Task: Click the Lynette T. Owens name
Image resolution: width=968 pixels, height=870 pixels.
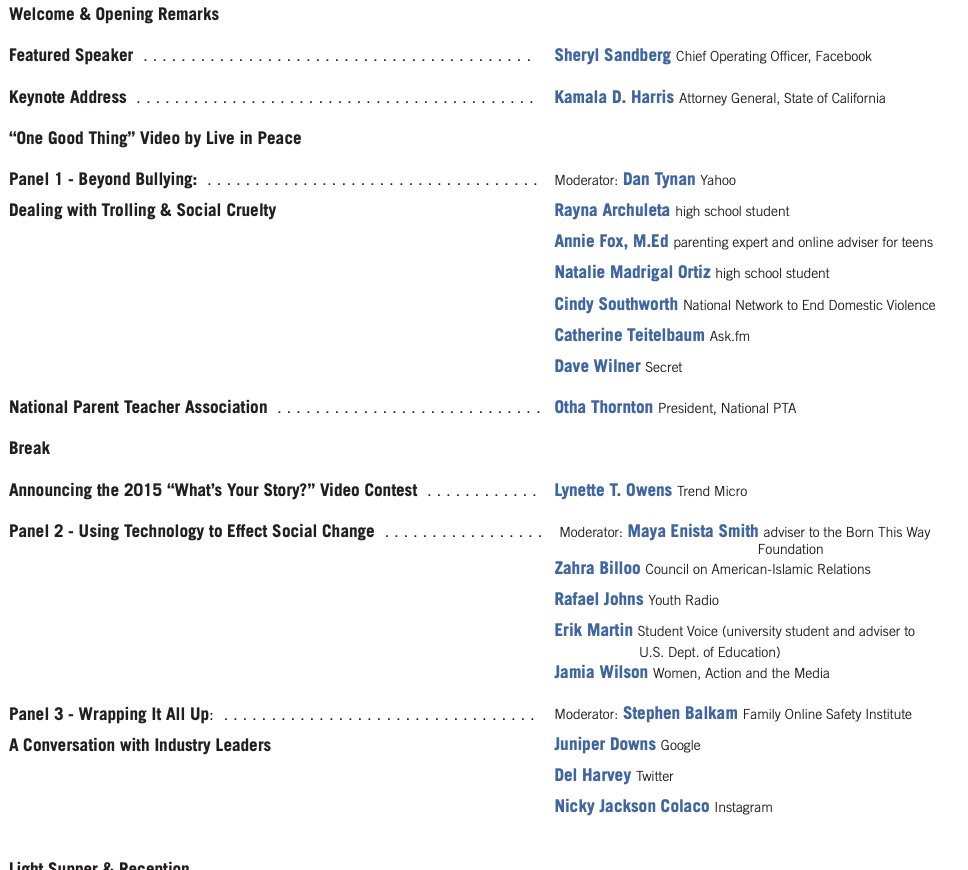Action: [613, 490]
